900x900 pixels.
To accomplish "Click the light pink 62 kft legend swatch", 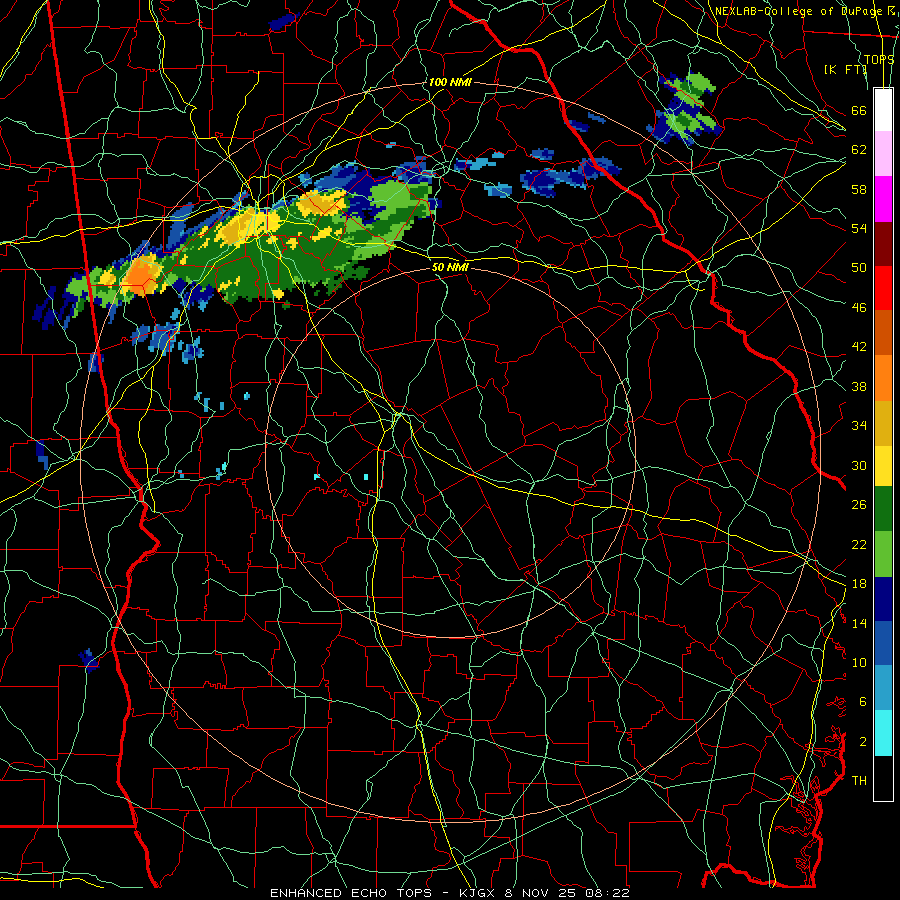I will 883,153.
